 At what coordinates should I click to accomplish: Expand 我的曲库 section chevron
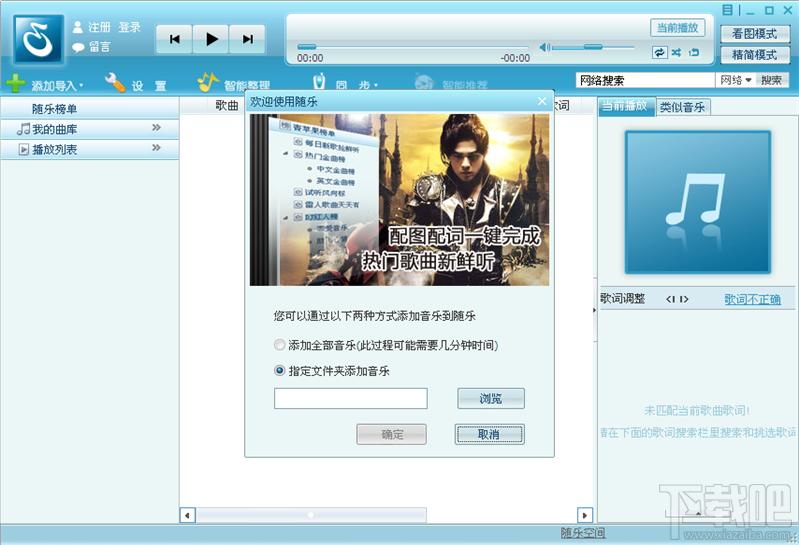click(156, 127)
